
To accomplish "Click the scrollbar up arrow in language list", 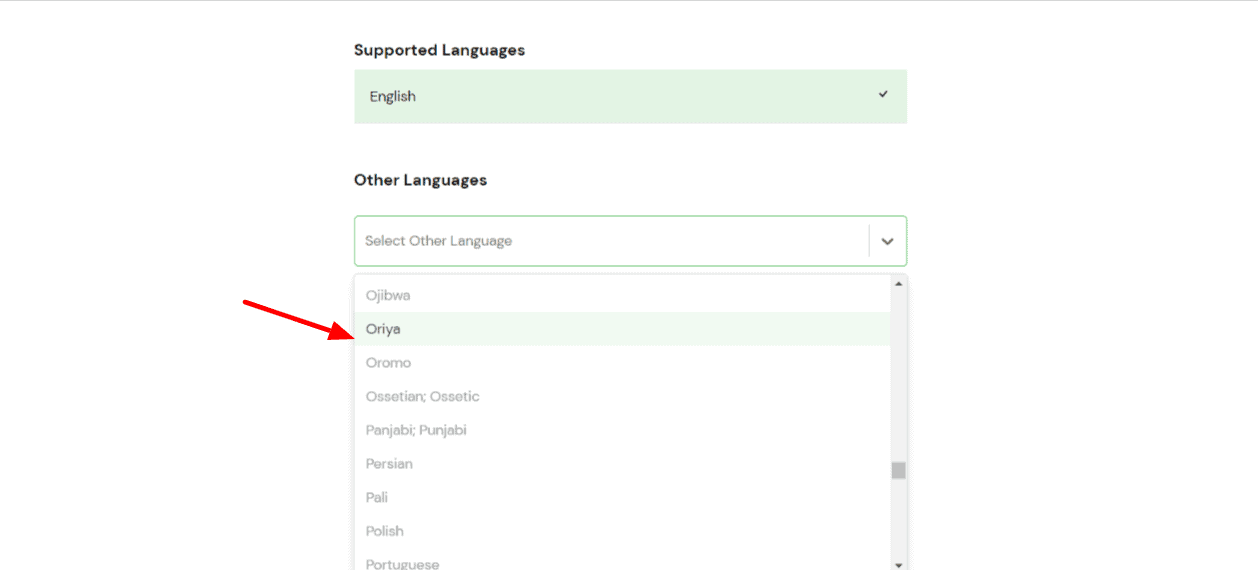I will [x=898, y=285].
